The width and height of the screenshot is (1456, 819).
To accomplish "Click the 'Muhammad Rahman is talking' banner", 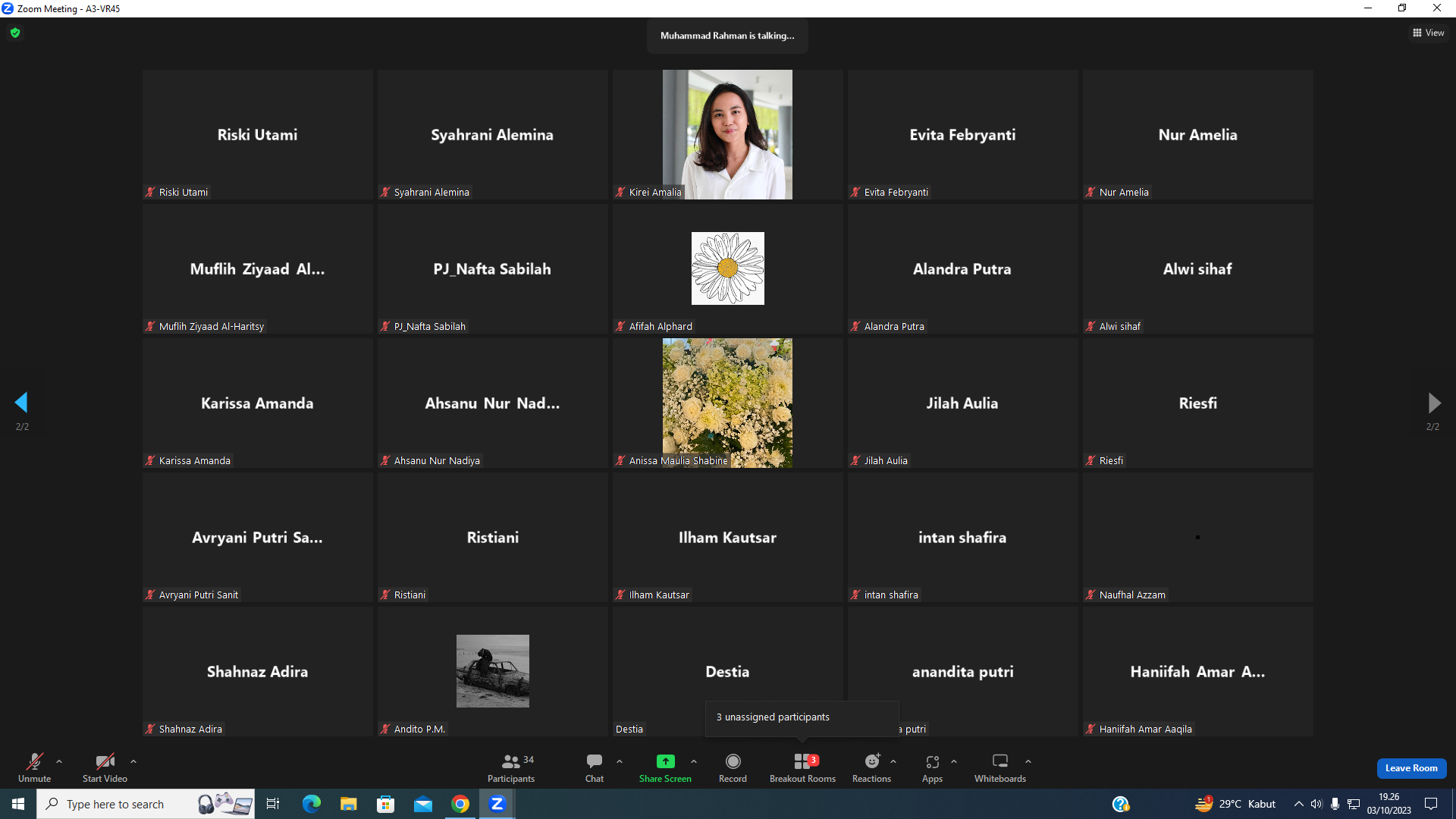I will pos(727,36).
